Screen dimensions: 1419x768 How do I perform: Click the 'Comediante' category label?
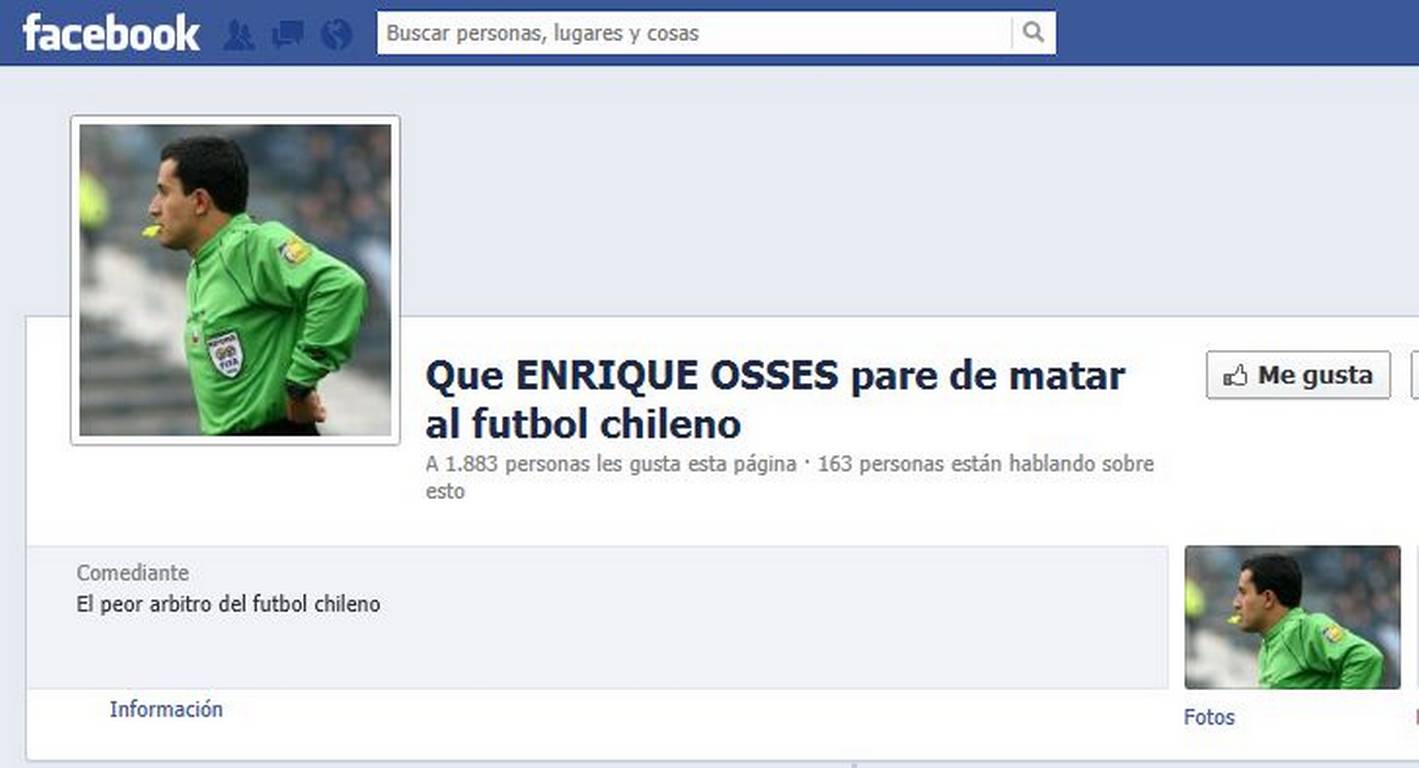132,573
